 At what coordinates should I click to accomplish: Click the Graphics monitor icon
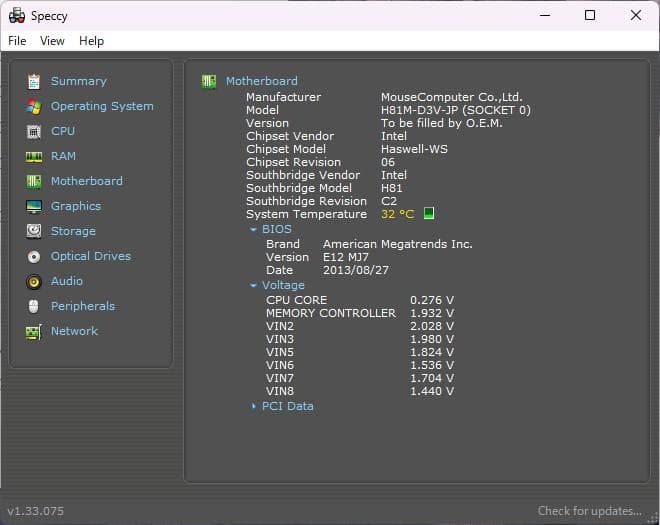34,206
